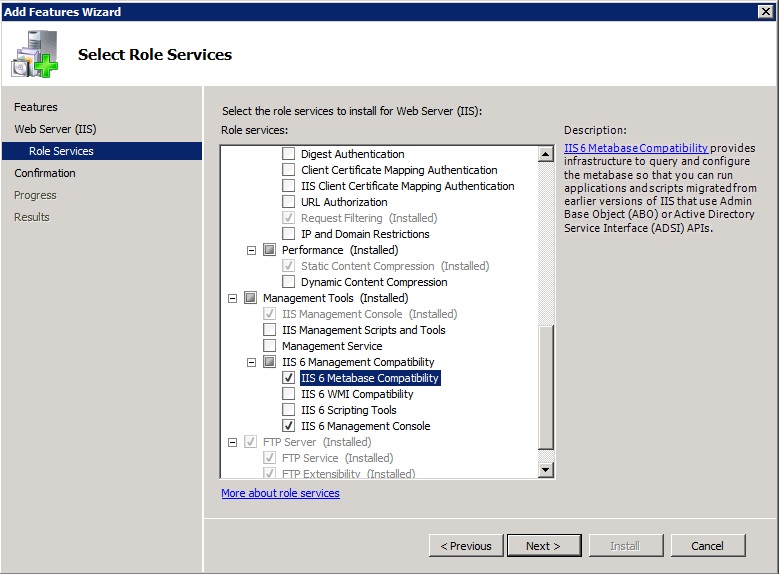Go to Features step in sidebar
This screenshot has height=574, width=779.
click(x=36, y=107)
